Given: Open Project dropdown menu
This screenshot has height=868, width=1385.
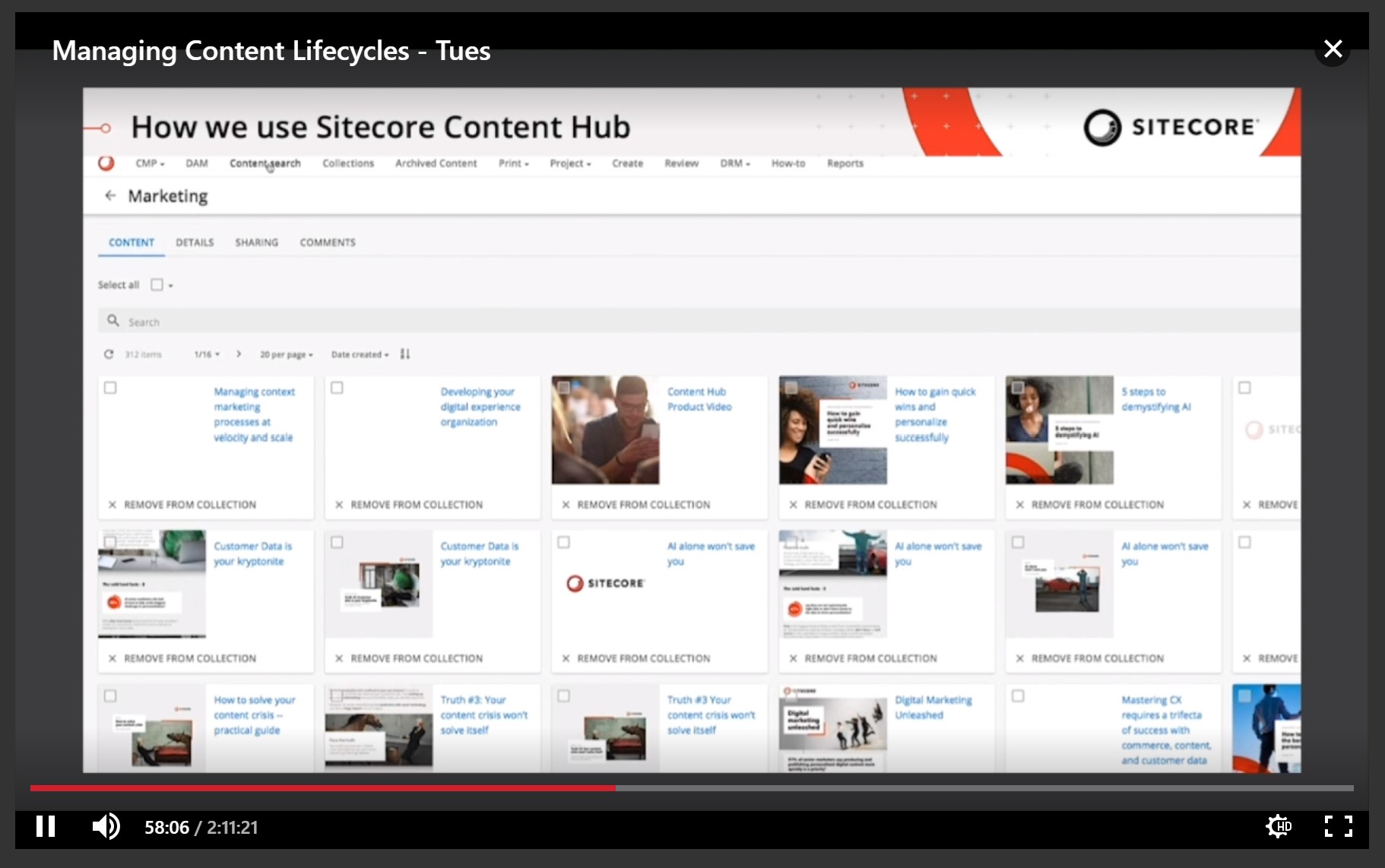Looking at the screenshot, I should 570,163.
